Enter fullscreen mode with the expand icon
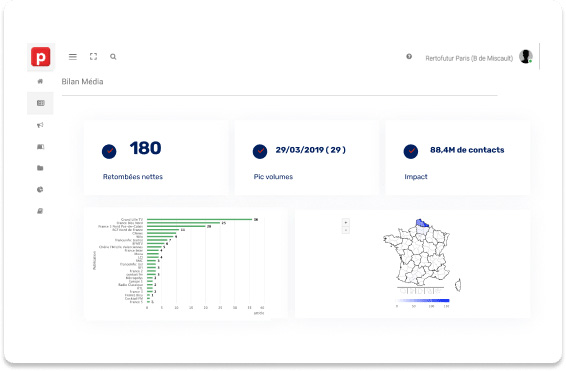Screen dimensions: 566x371 (93, 57)
